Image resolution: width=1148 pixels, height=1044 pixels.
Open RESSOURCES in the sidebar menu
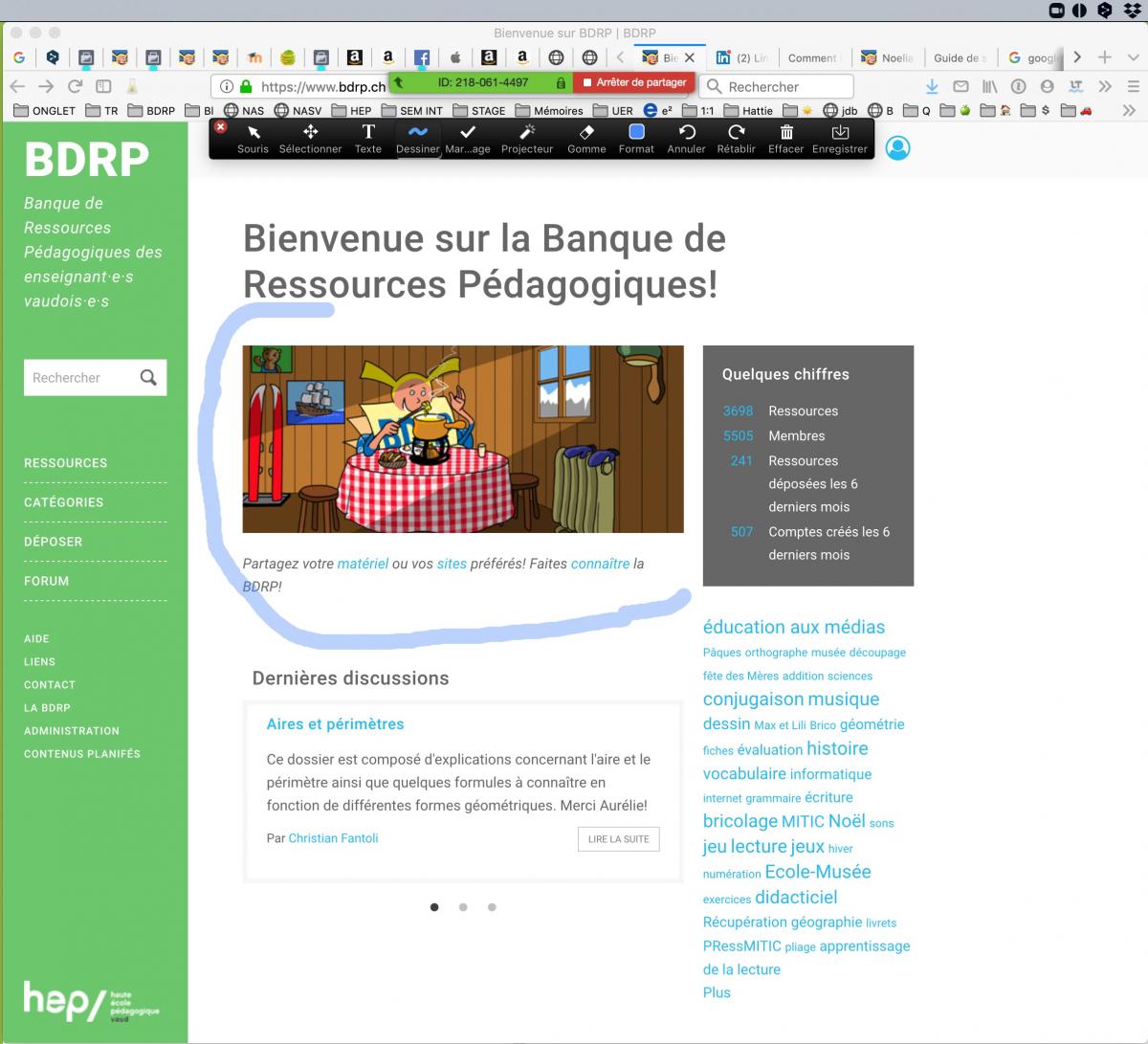tap(66, 463)
